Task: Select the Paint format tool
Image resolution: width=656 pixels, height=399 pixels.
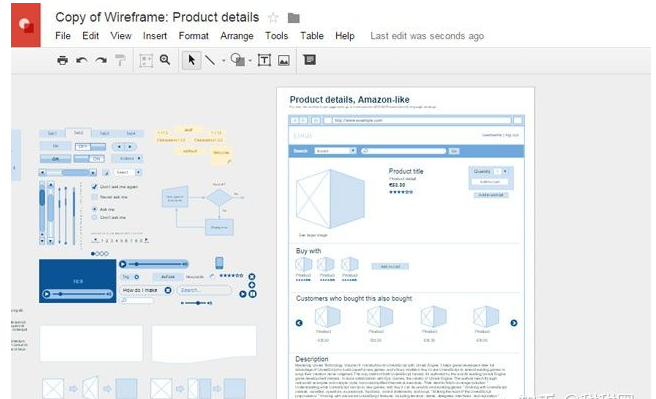Action: pos(120,60)
